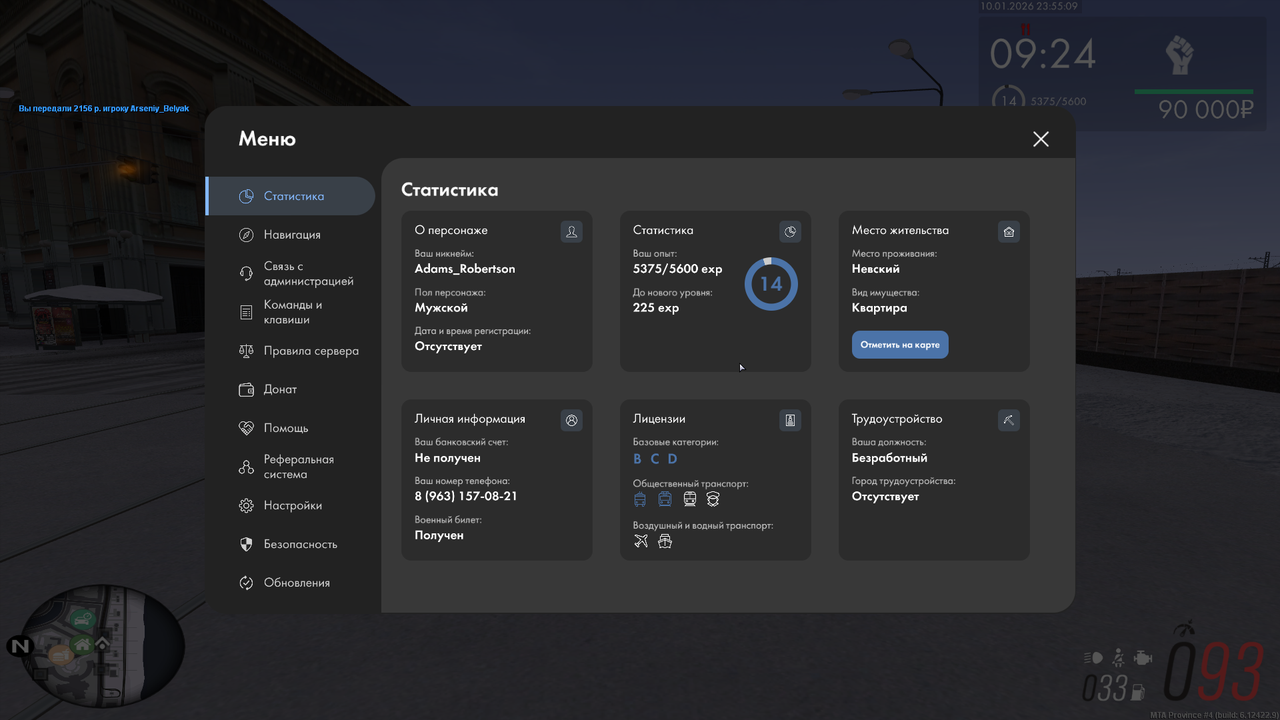Click the 10.01.2026 23:55:09 timestamp
1280x720 pixels.
[1029, 6]
